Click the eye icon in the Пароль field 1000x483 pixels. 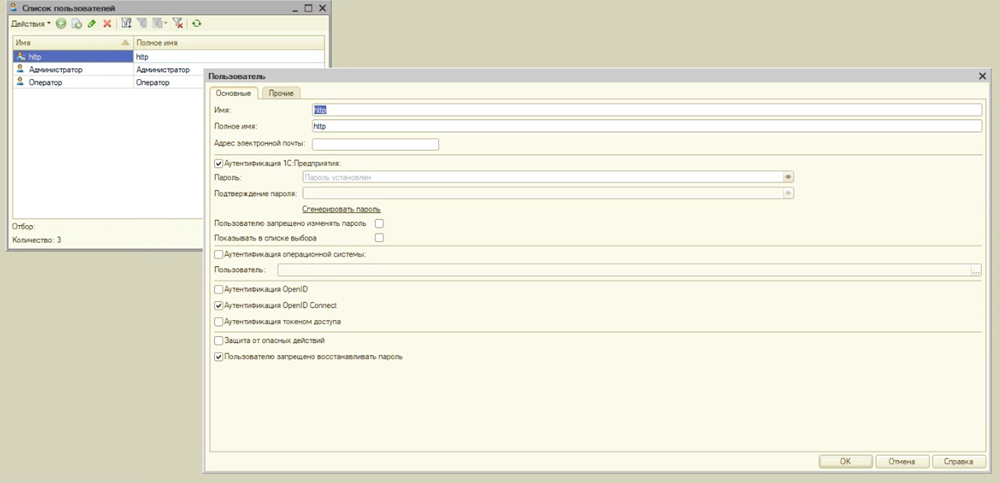pos(788,177)
